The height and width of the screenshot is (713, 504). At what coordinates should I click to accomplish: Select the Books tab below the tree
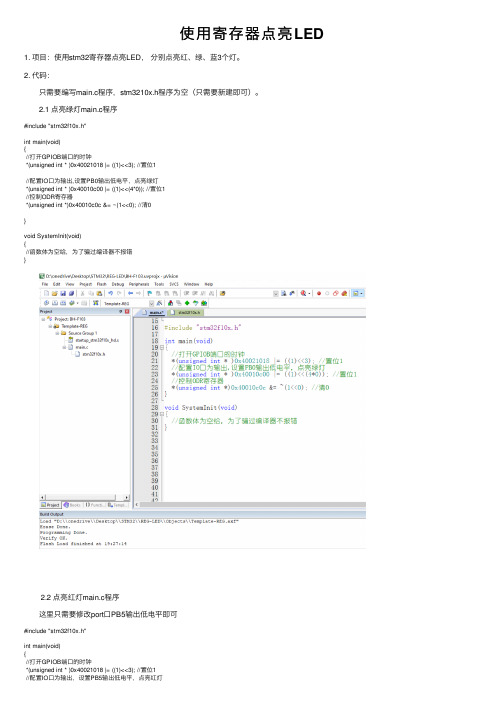[x=72, y=505]
